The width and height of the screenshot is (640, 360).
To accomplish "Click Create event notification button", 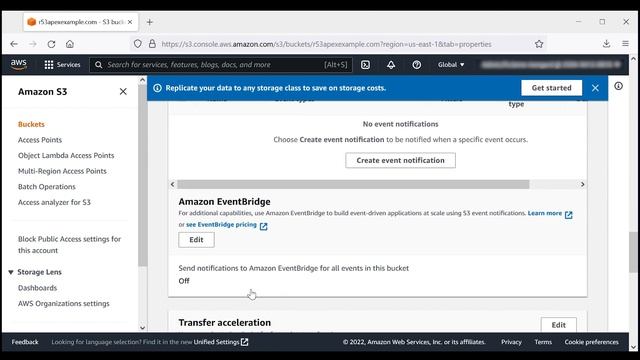I will coord(400,160).
